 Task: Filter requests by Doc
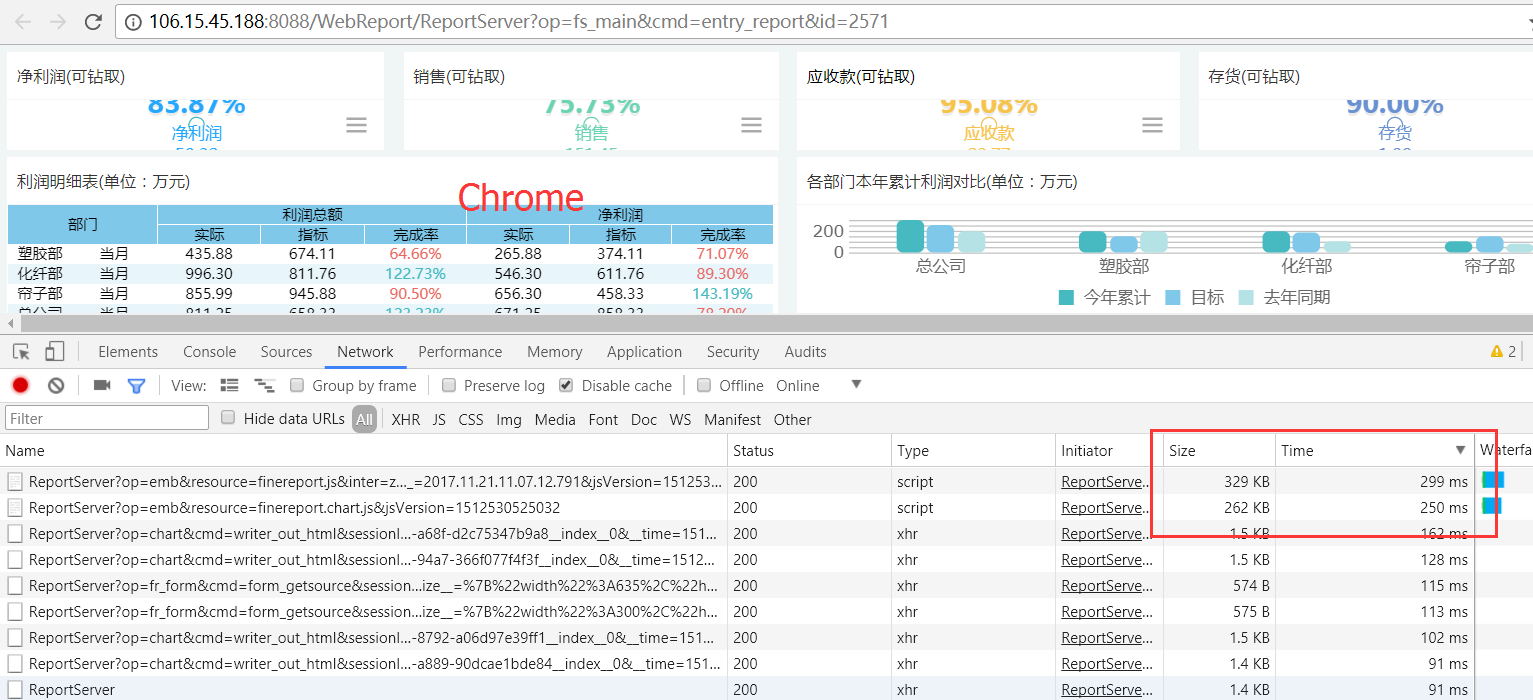click(644, 419)
